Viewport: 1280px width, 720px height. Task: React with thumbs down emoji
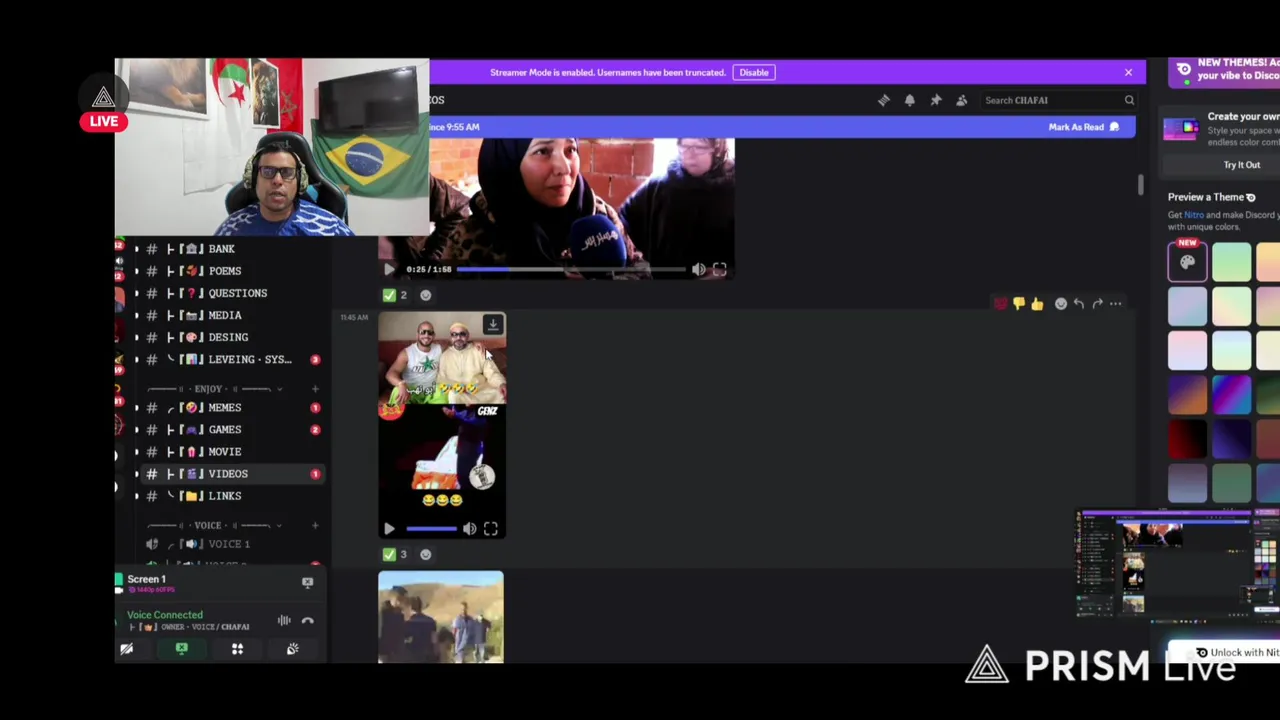[x=1018, y=304]
